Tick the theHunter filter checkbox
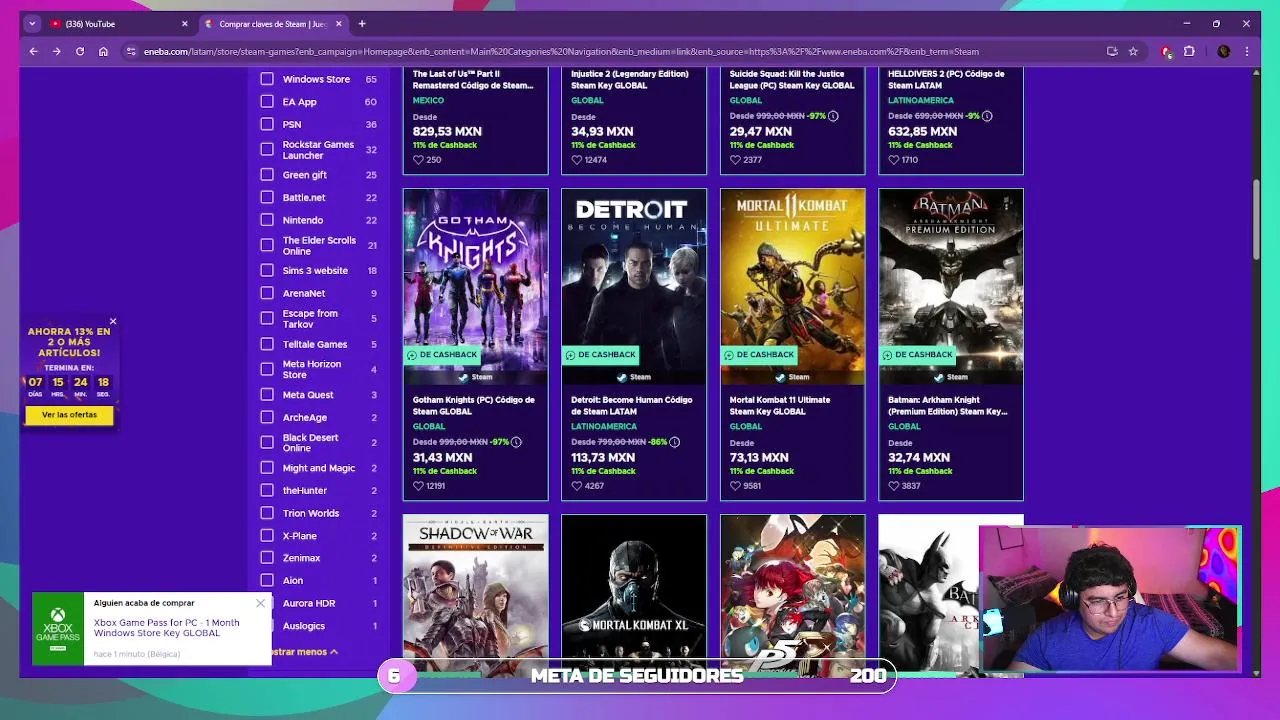The image size is (1280, 720). point(267,490)
